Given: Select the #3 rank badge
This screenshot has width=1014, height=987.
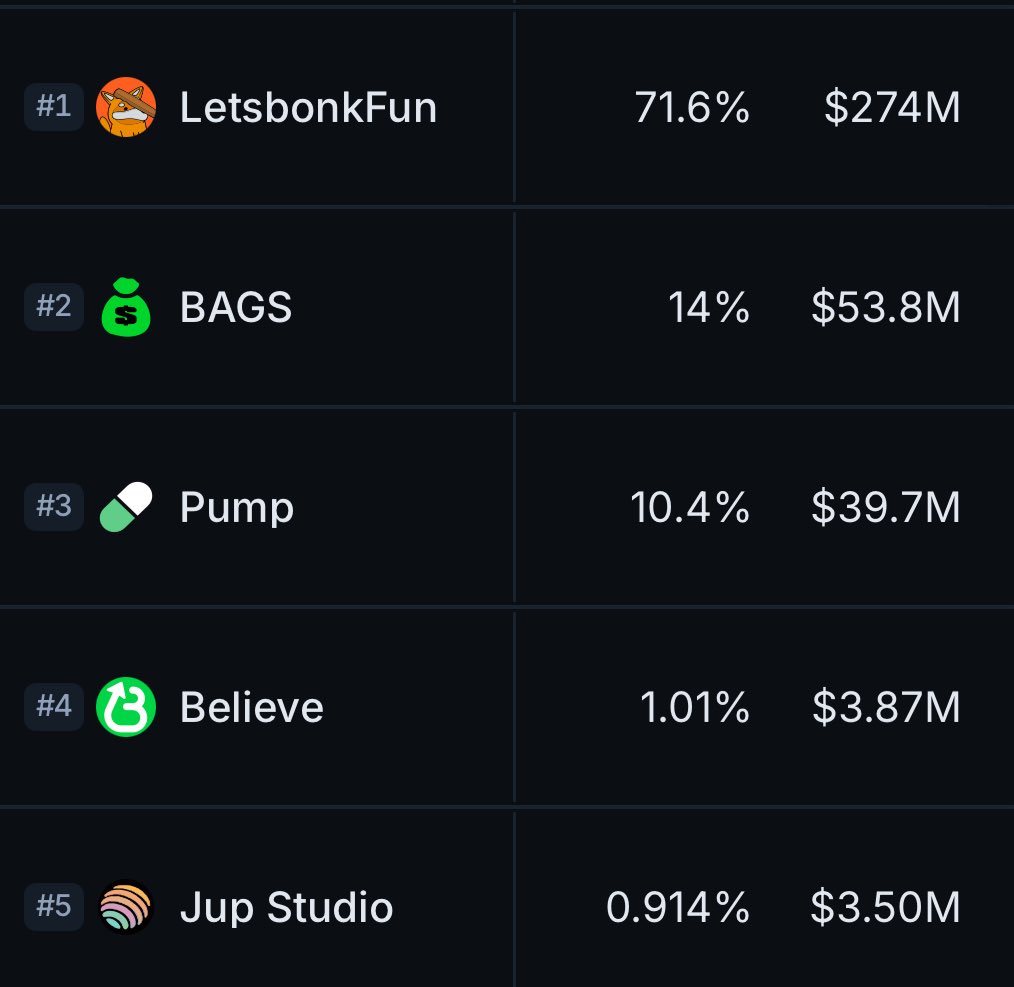Looking at the screenshot, I should click(x=54, y=506).
